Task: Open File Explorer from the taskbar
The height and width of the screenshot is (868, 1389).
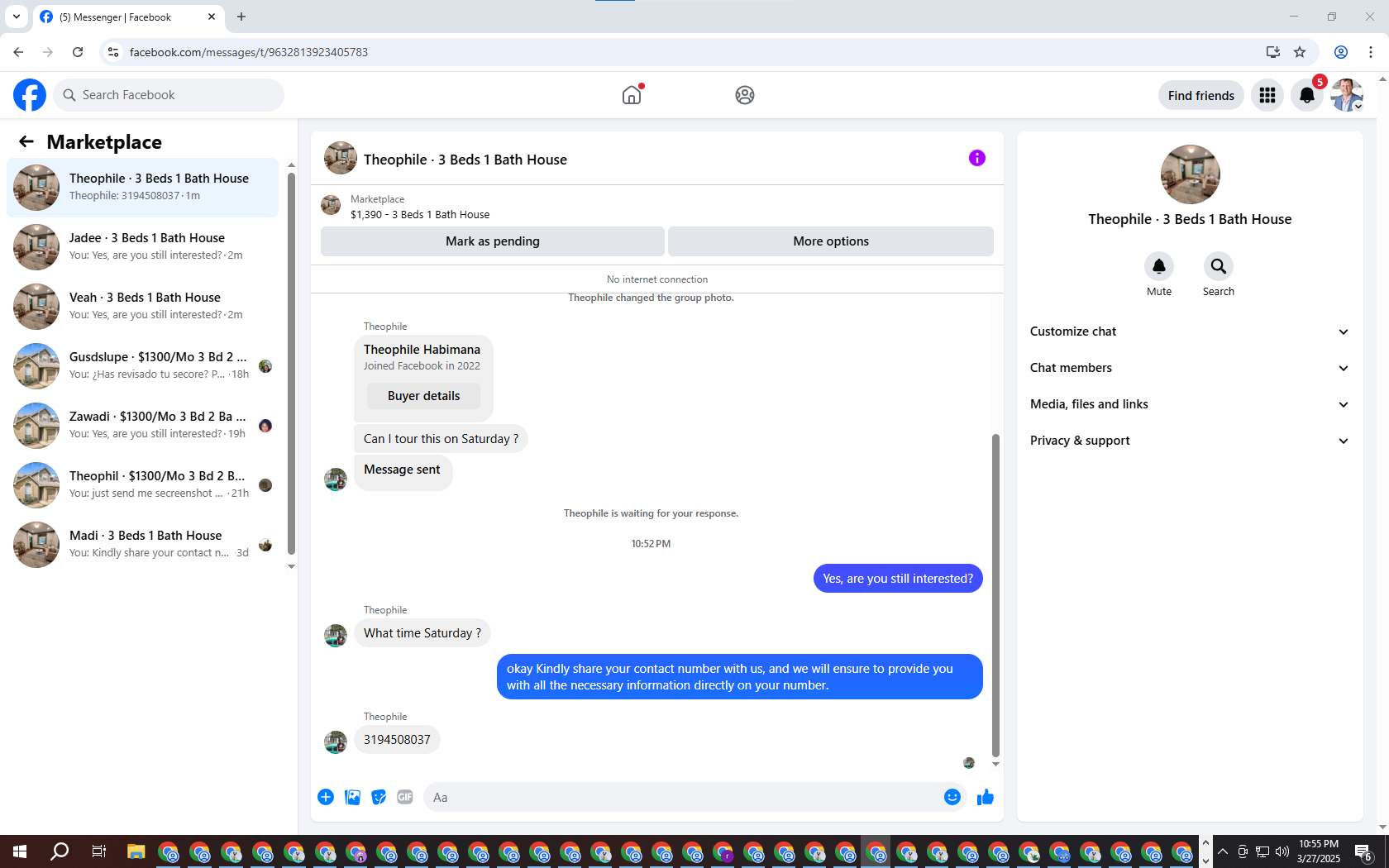Action: click(136, 851)
